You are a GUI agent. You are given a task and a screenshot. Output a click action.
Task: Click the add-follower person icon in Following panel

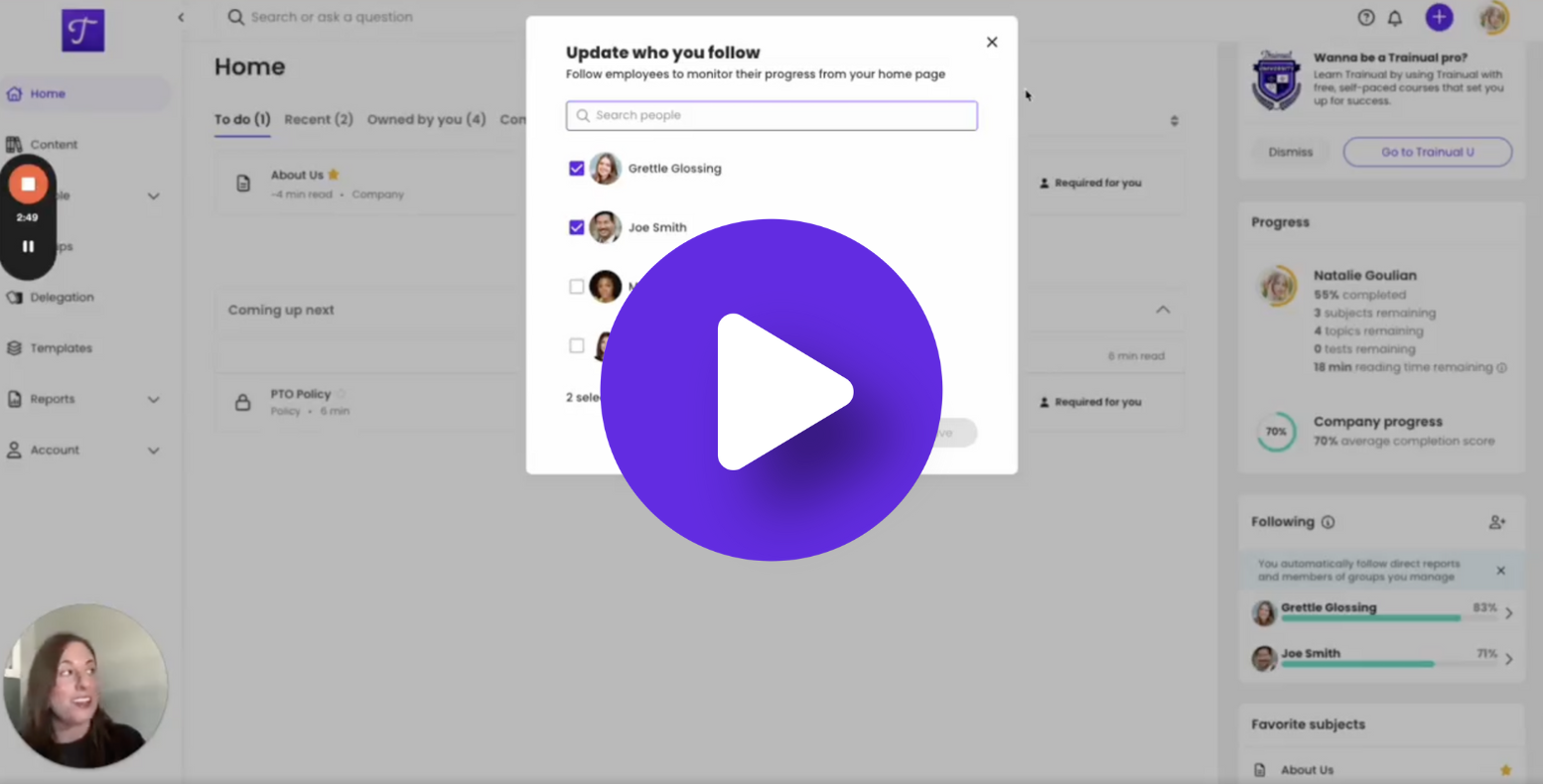point(1499,521)
